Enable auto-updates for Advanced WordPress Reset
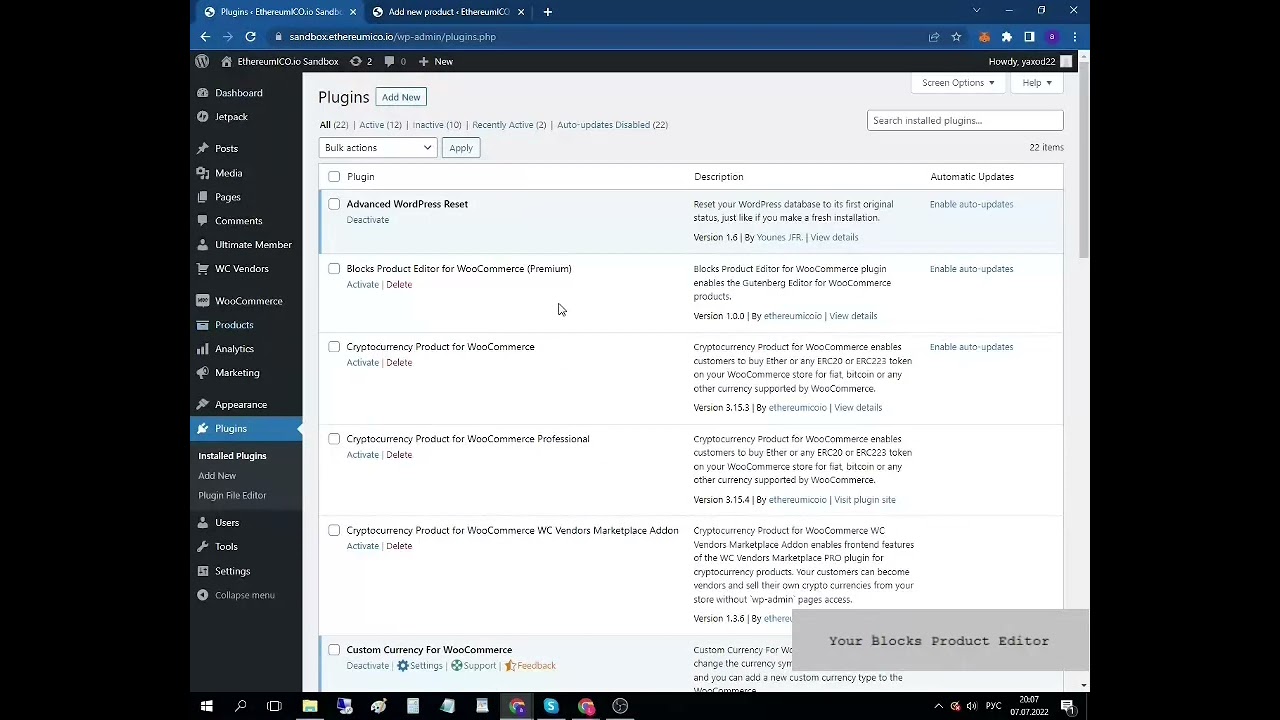This screenshot has height=720, width=1280. tap(971, 204)
